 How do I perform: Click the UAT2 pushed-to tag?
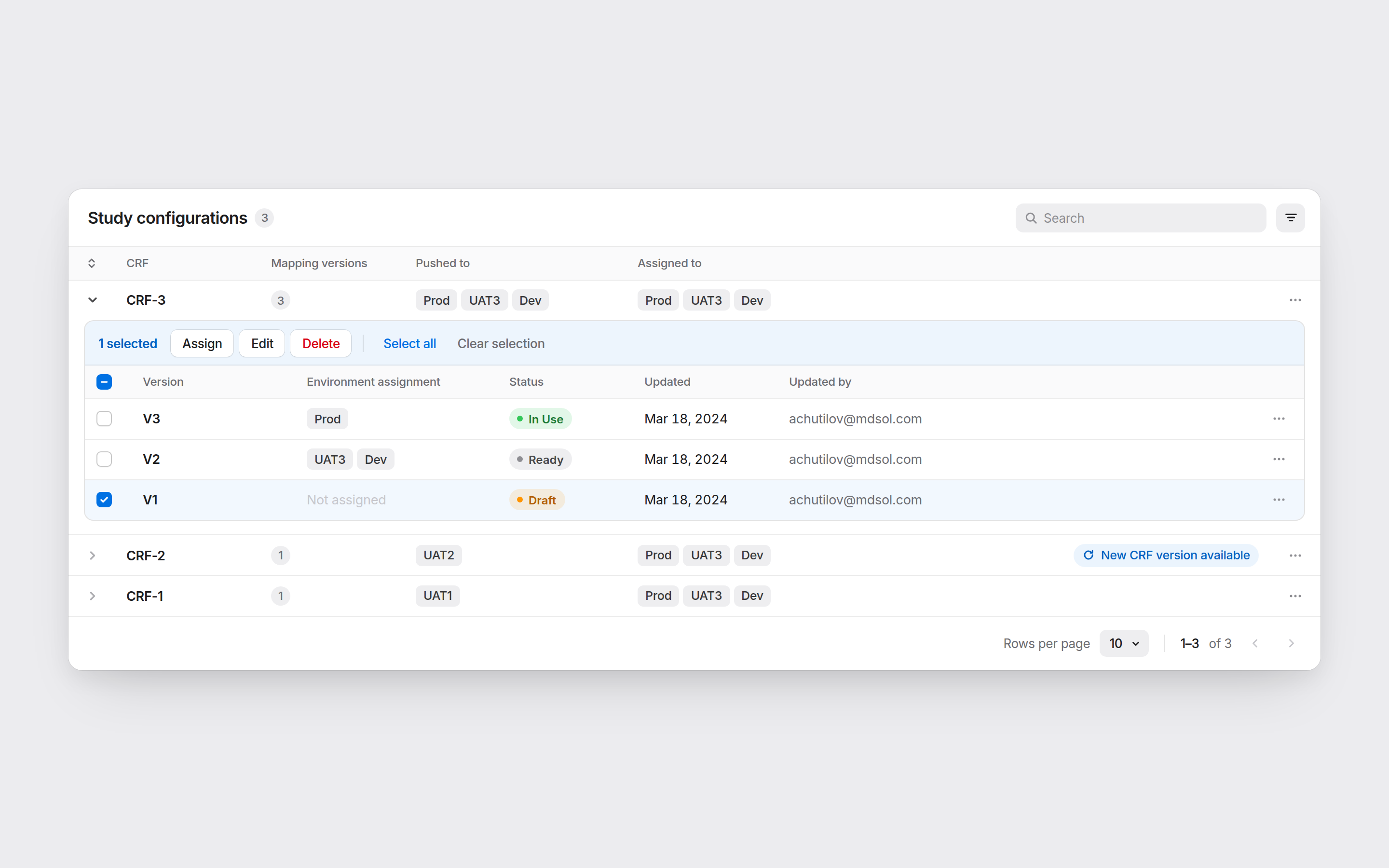click(438, 556)
